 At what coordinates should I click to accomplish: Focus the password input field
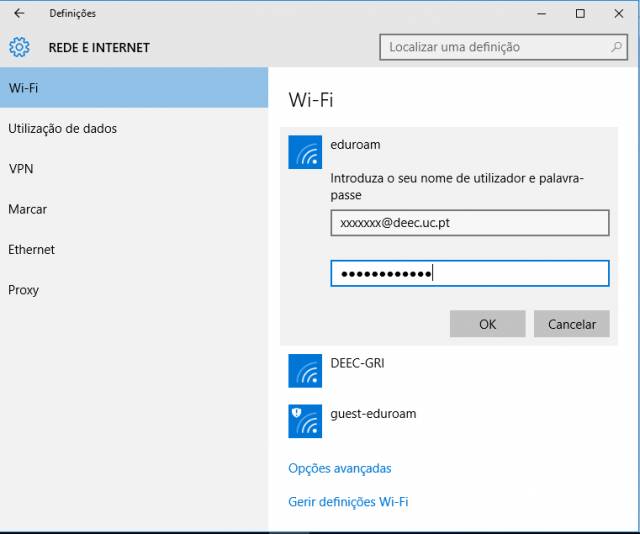pos(470,273)
